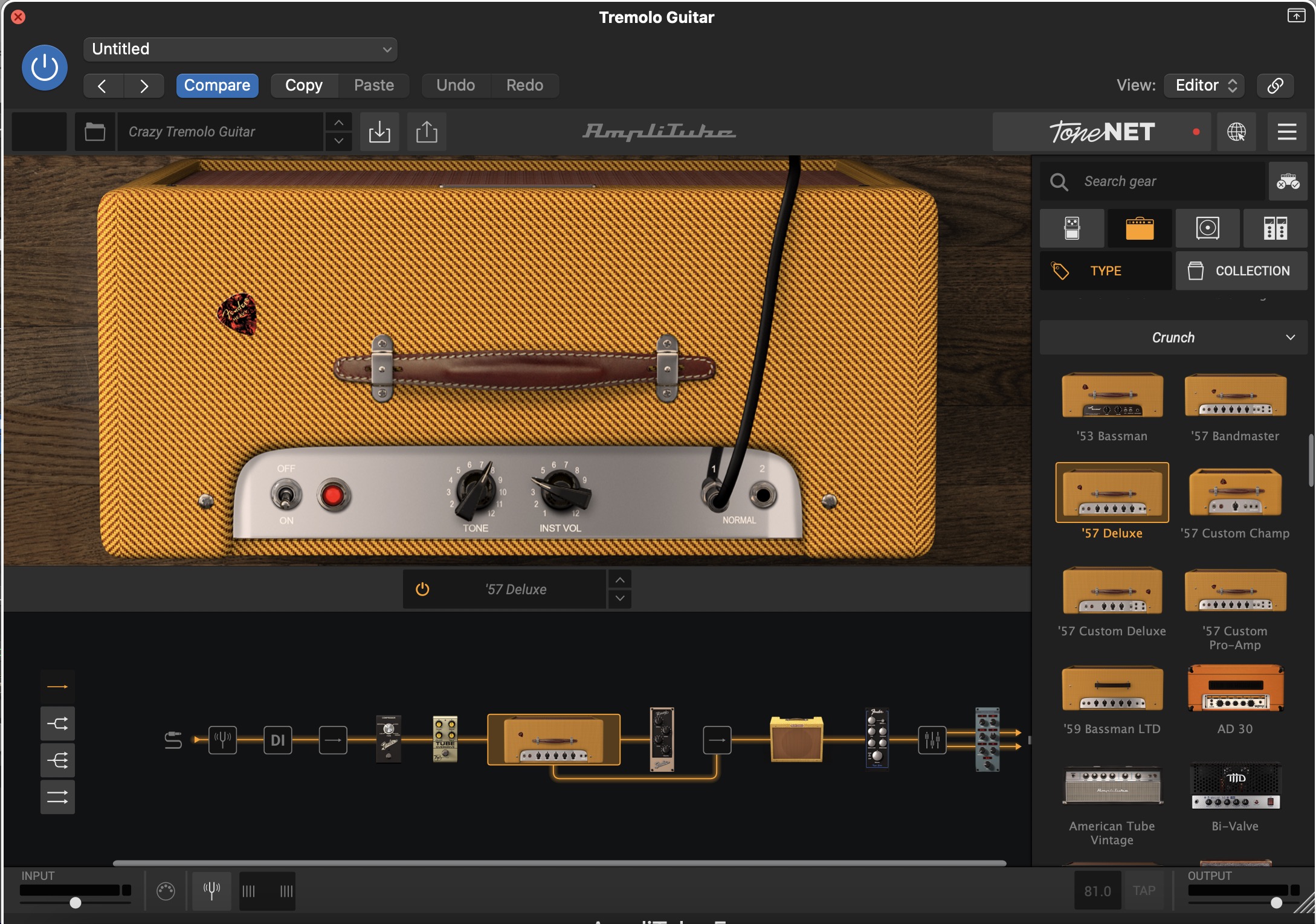
Task: Click the Undo button
Action: click(456, 85)
